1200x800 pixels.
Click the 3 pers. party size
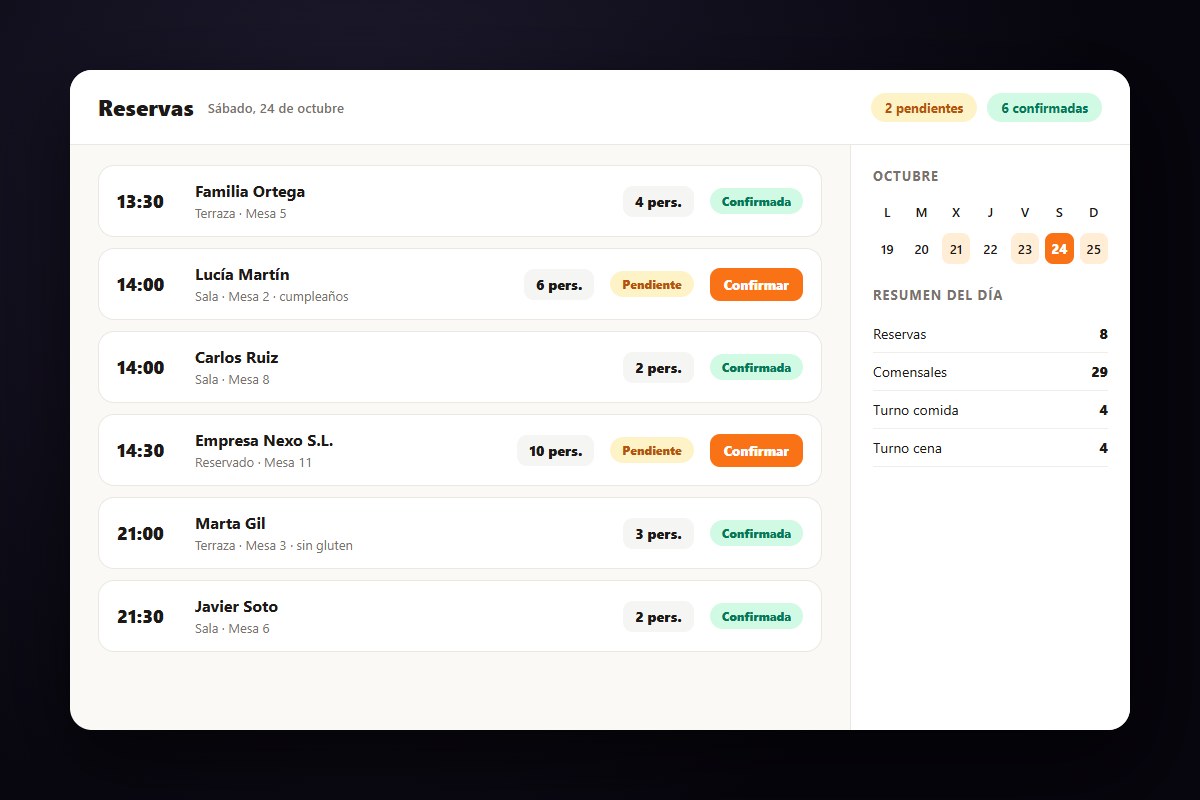[658, 534]
